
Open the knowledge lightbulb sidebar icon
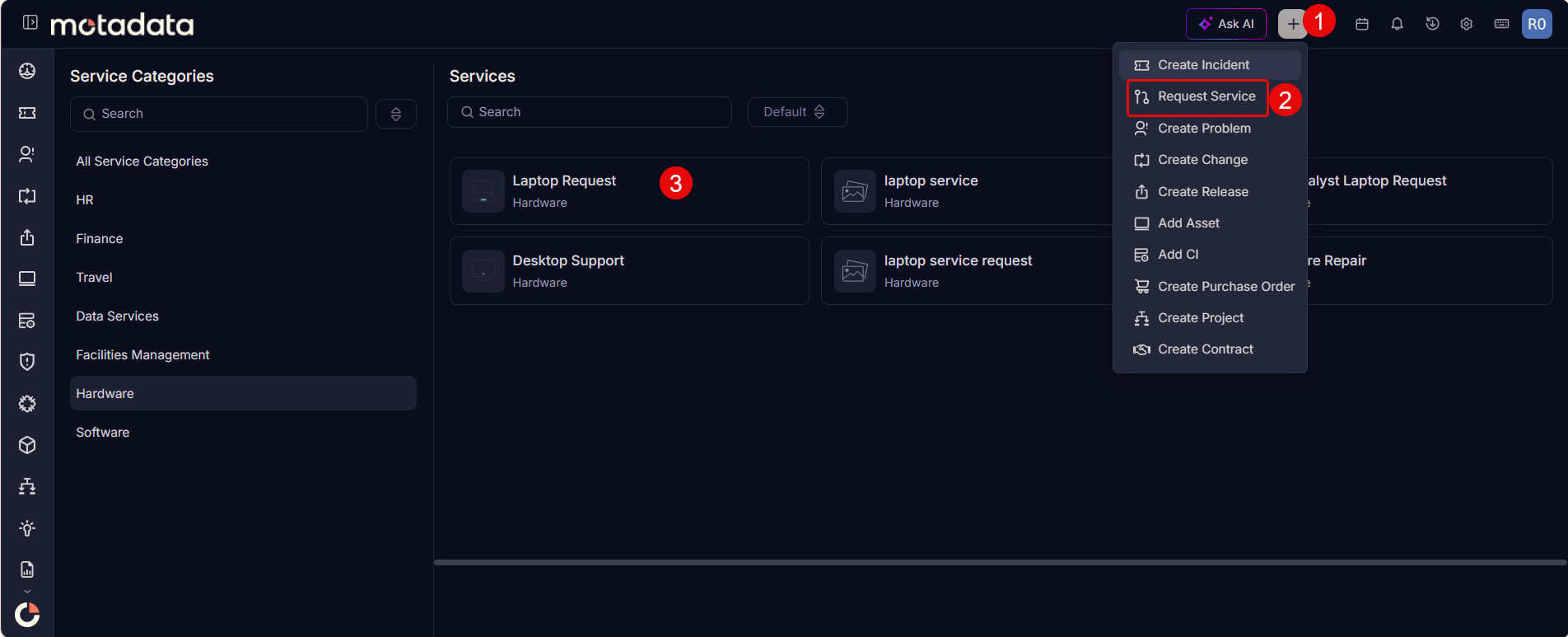pyautogui.click(x=27, y=528)
